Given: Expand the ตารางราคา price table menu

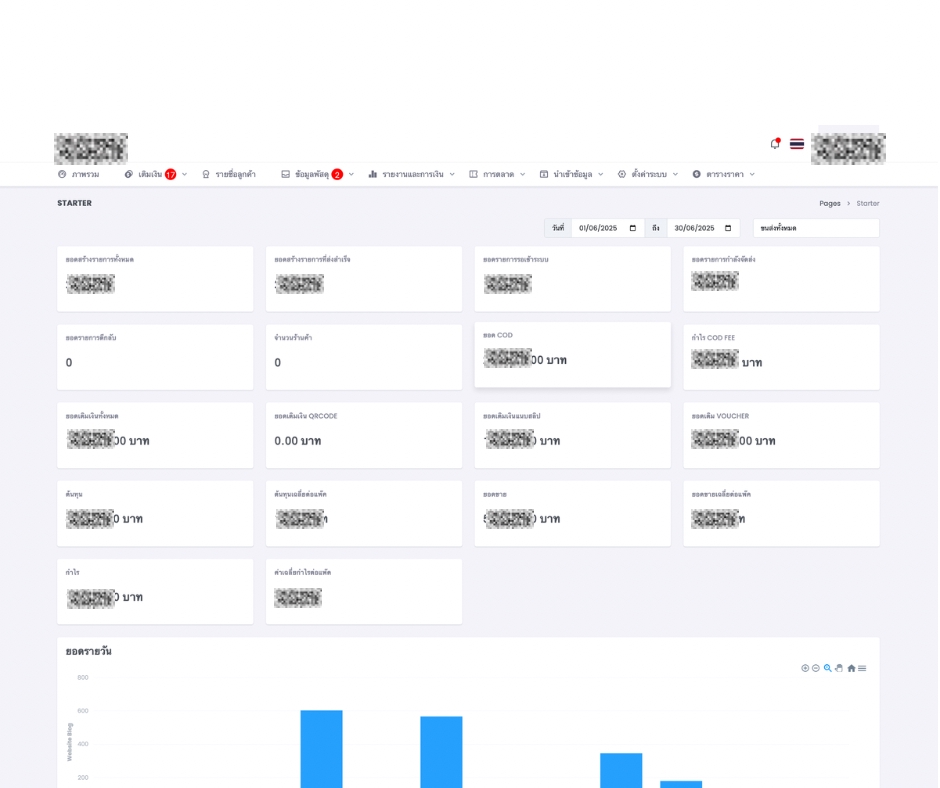Looking at the screenshot, I should coord(724,174).
